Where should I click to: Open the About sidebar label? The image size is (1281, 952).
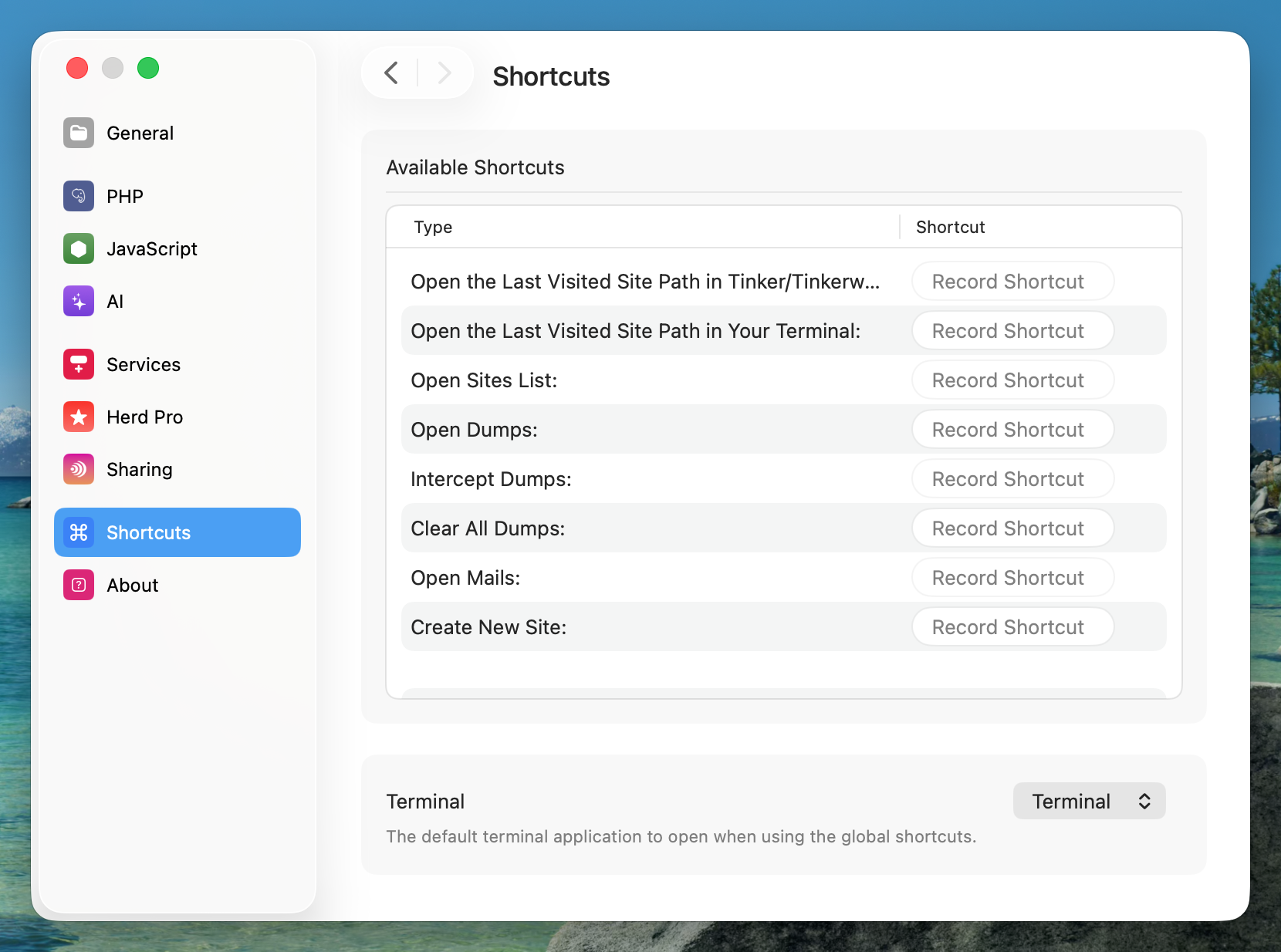133,586
